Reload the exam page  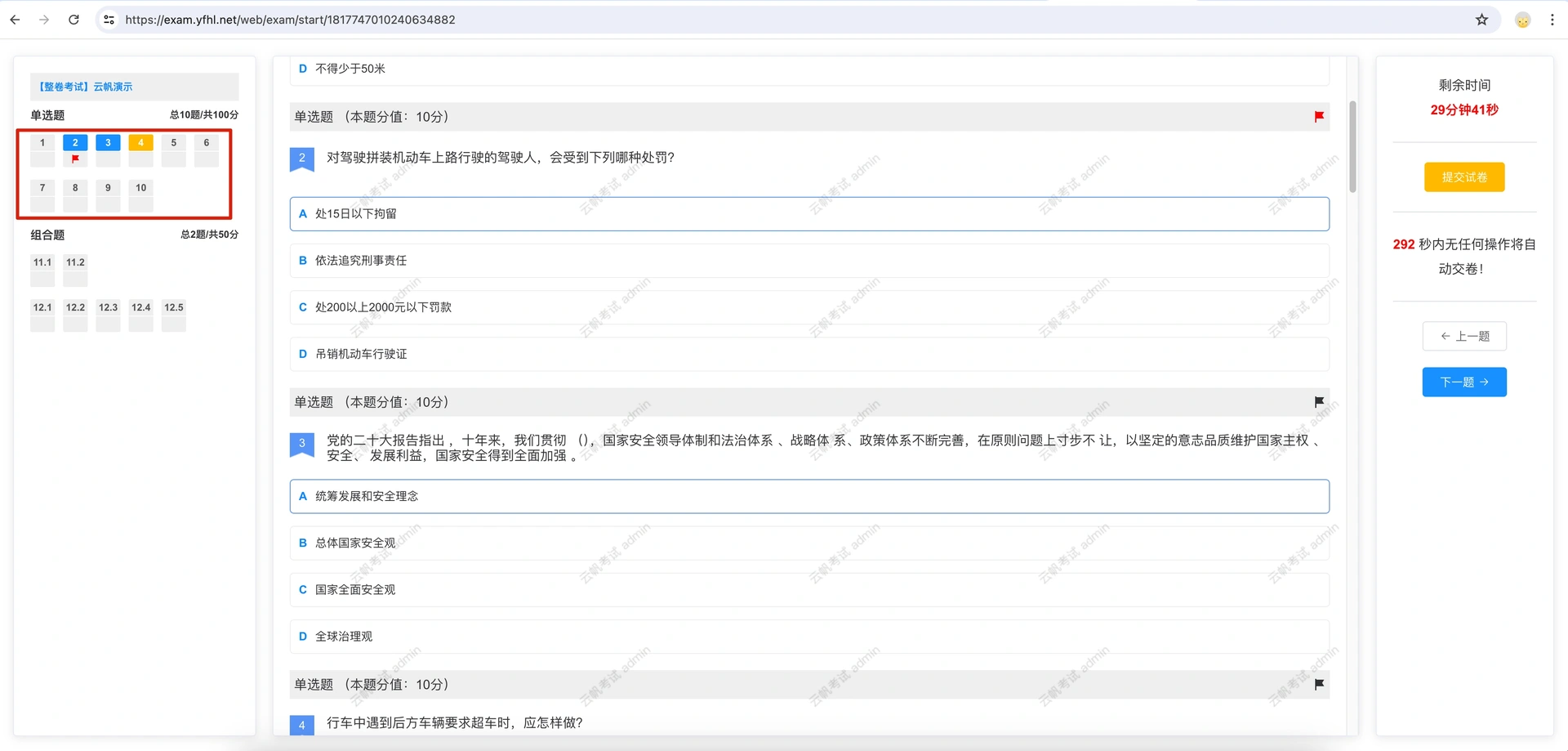tap(73, 20)
